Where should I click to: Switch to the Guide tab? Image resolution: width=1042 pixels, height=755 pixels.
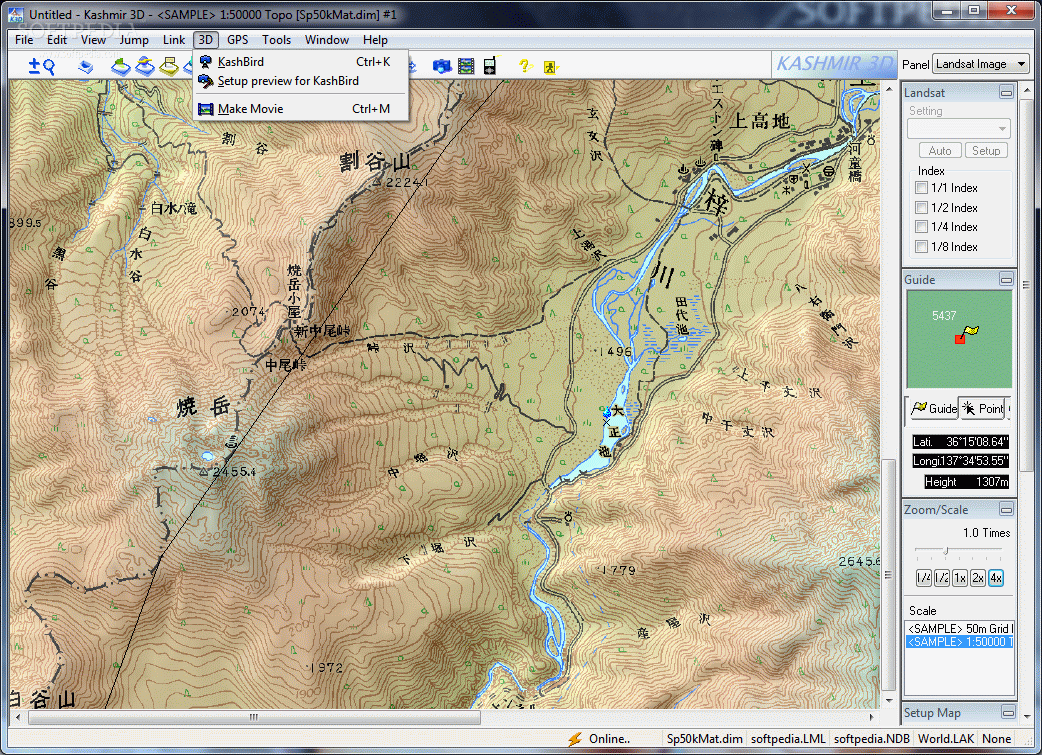[933, 408]
